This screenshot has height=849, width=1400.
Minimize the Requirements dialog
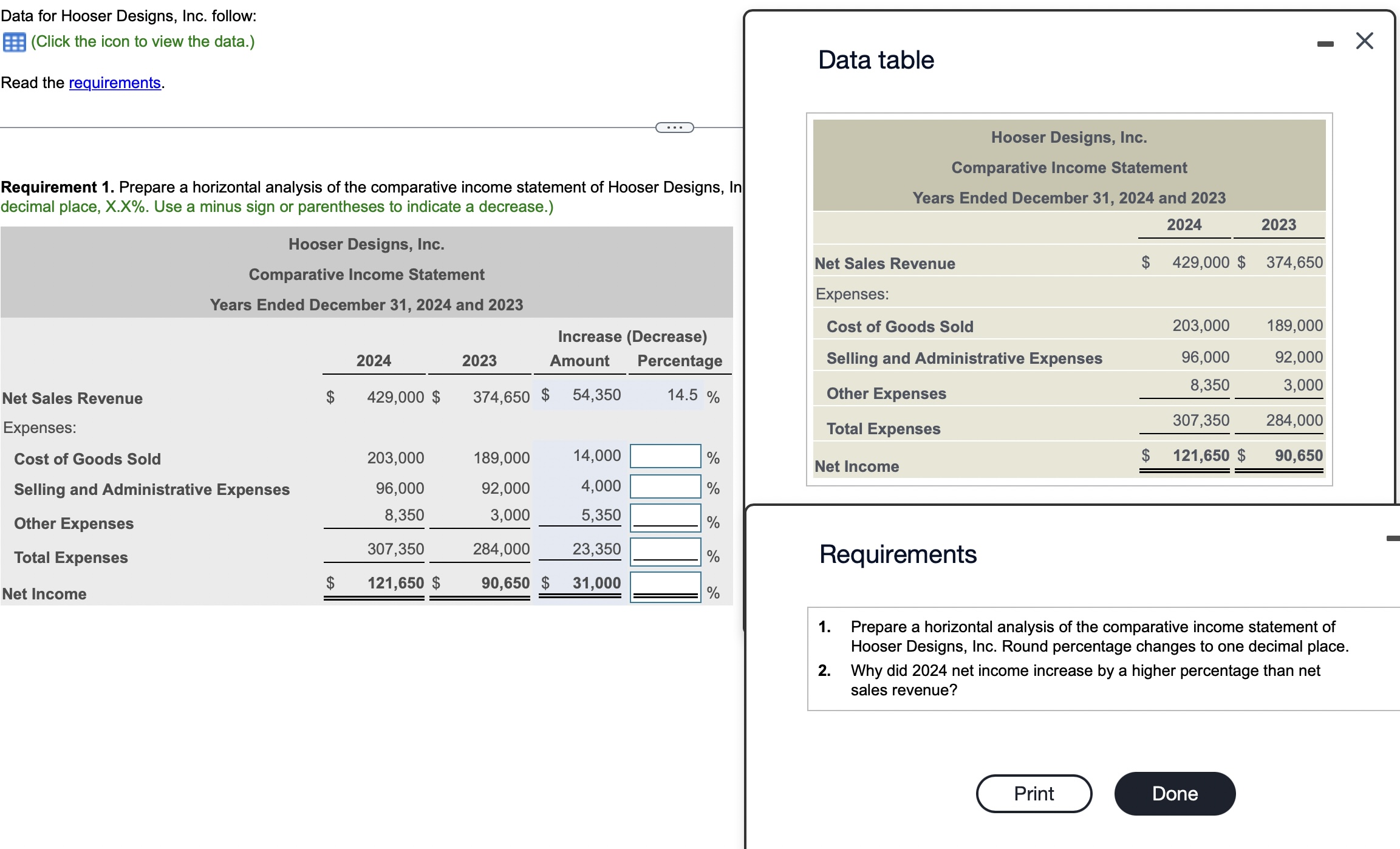[x=1393, y=538]
